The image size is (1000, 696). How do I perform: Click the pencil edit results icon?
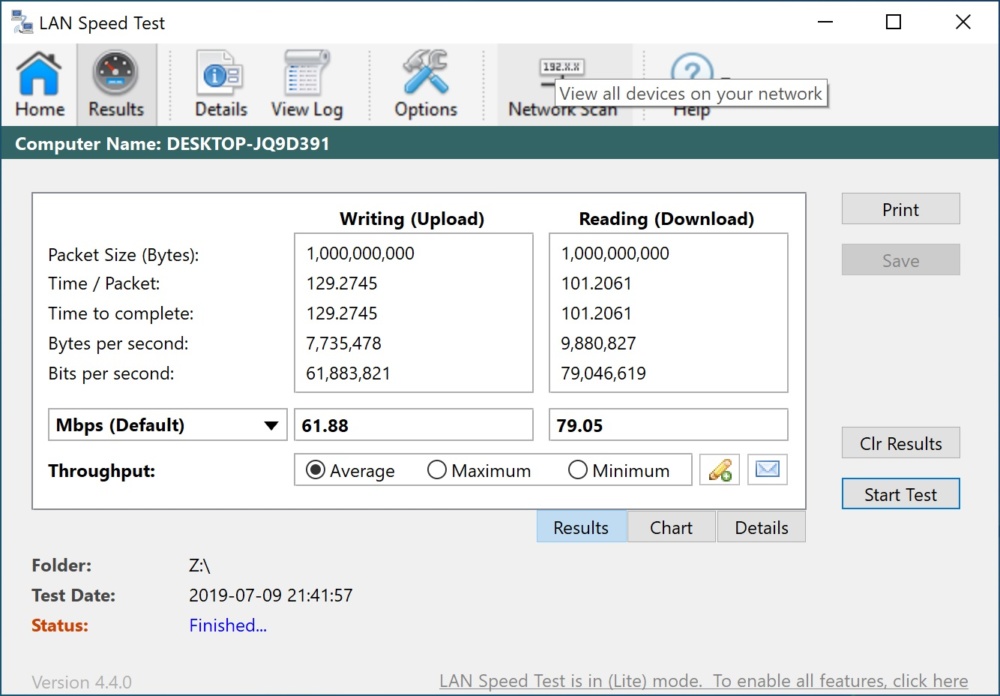[x=719, y=470]
